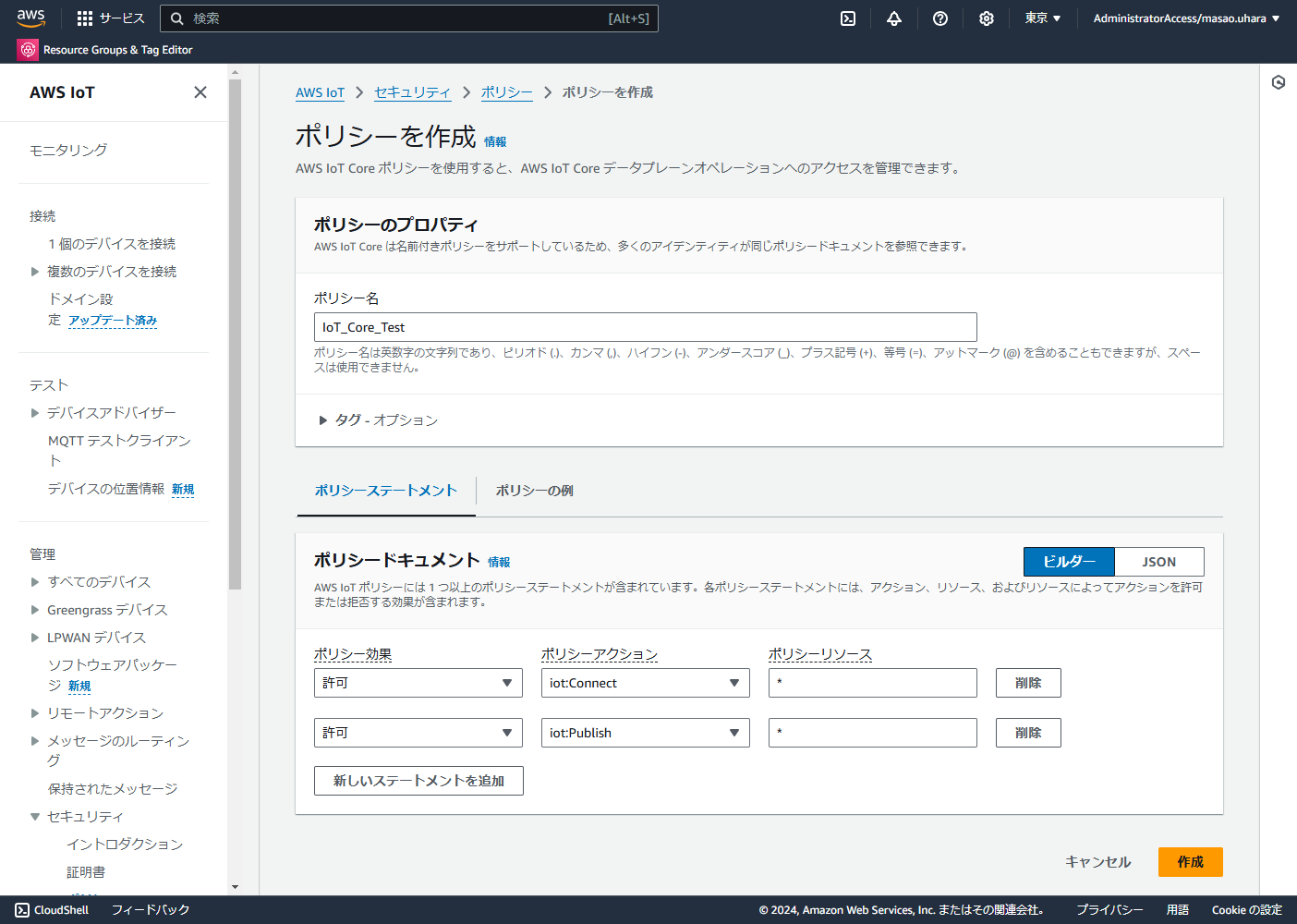Open 情報 link next to ポリシーを作成
This screenshot has width=1297, height=924.
[495, 142]
